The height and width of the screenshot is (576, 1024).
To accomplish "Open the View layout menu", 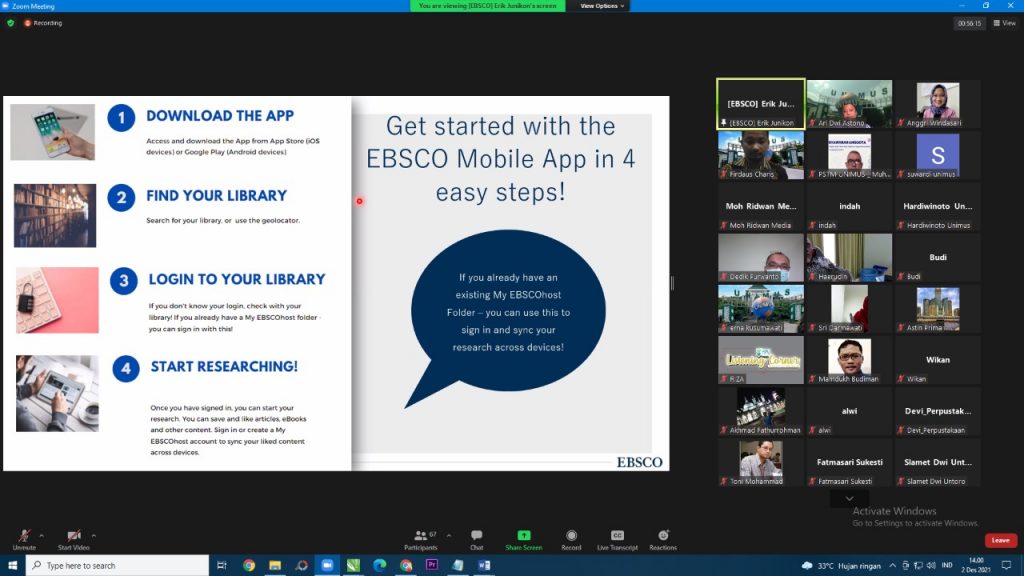I will (x=1005, y=23).
